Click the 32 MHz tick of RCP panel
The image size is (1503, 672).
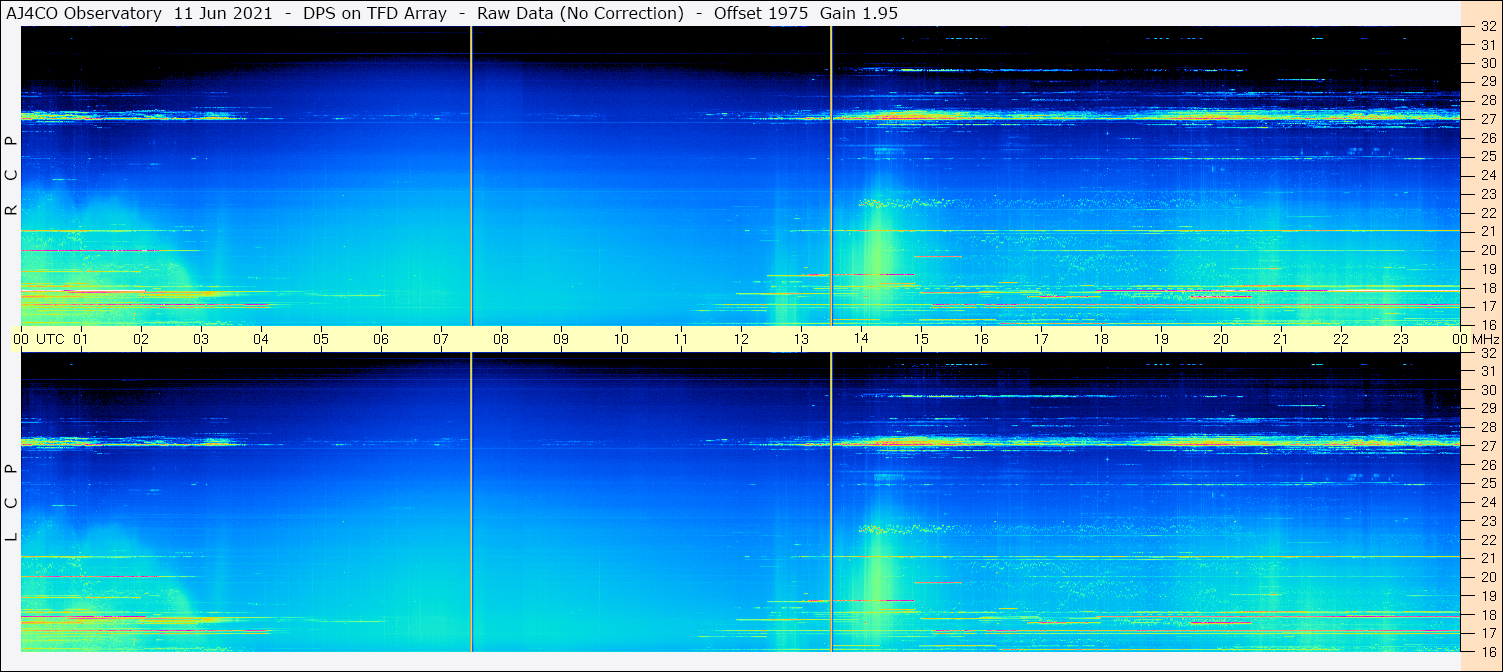(1488, 27)
